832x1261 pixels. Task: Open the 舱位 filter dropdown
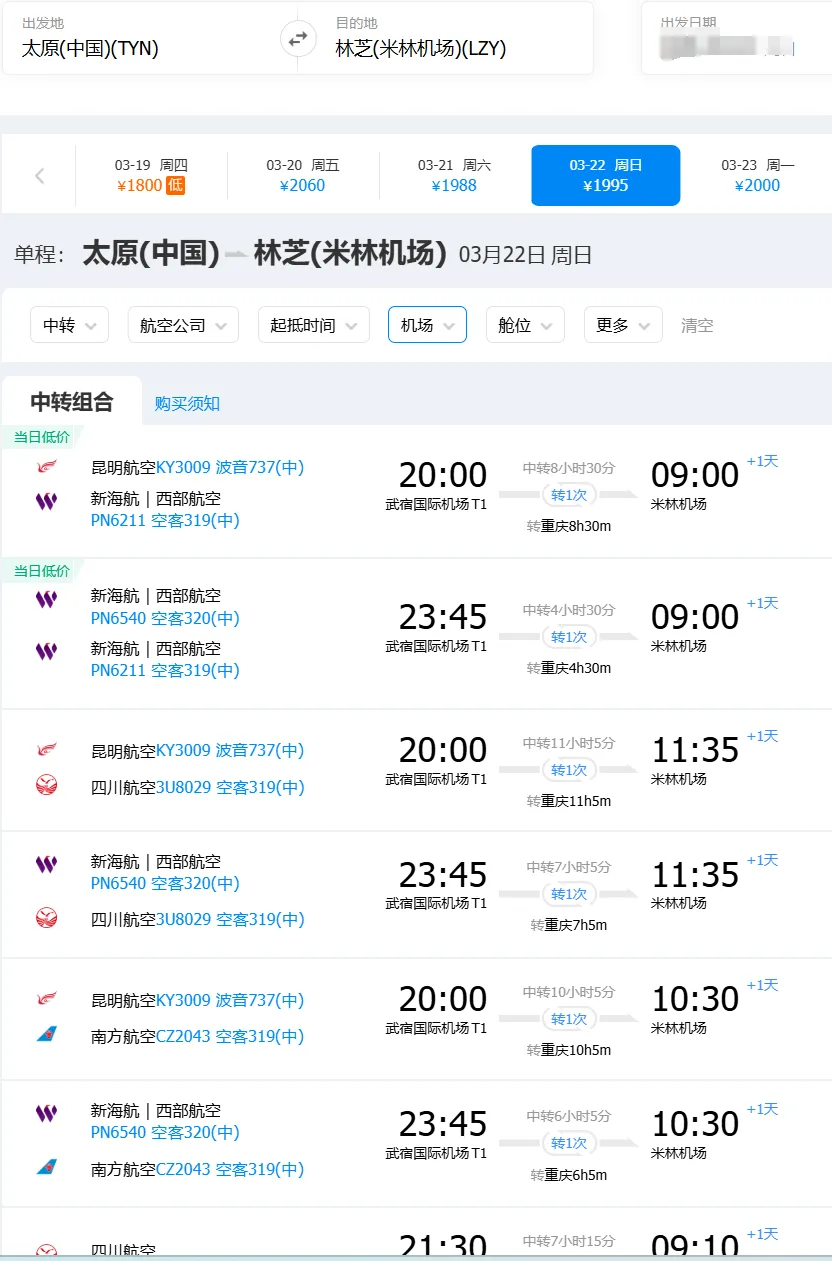[x=525, y=325]
